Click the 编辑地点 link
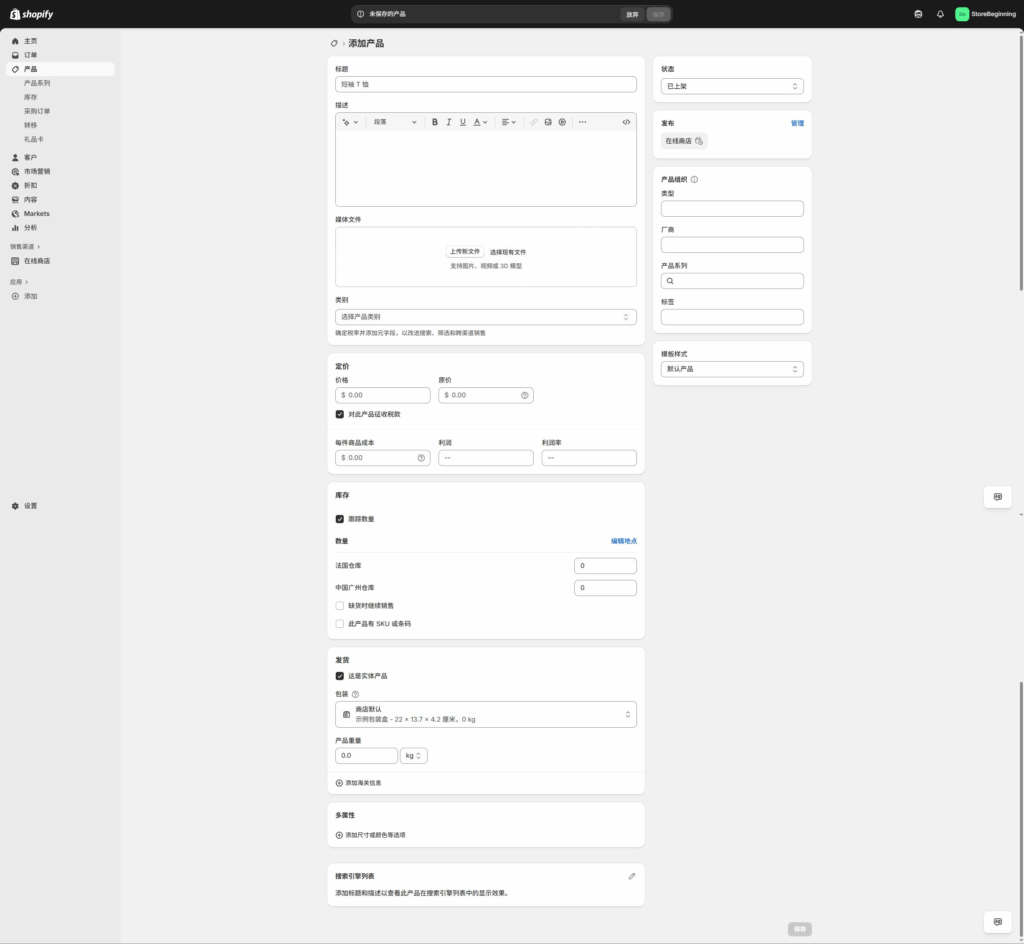The image size is (1024, 944). tap(623, 541)
